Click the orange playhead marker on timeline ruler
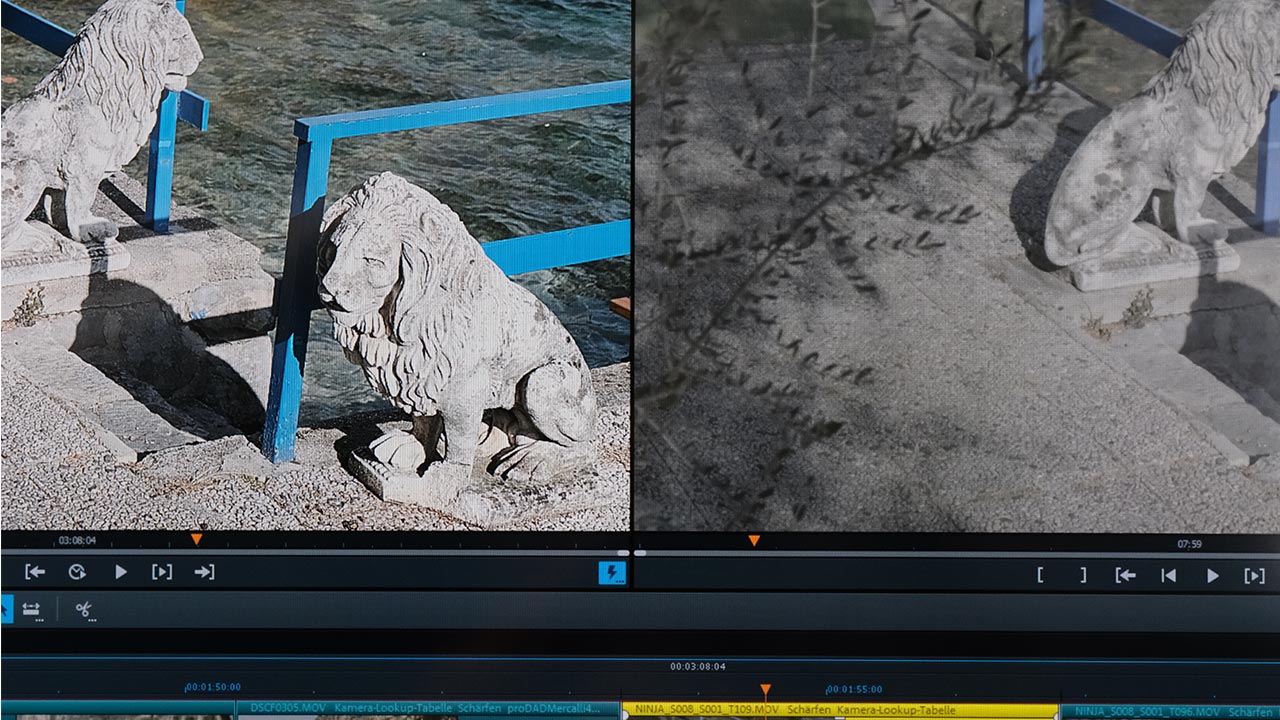Screen dimensions: 1280x720 pyautogui.click(x=765, y=690)
